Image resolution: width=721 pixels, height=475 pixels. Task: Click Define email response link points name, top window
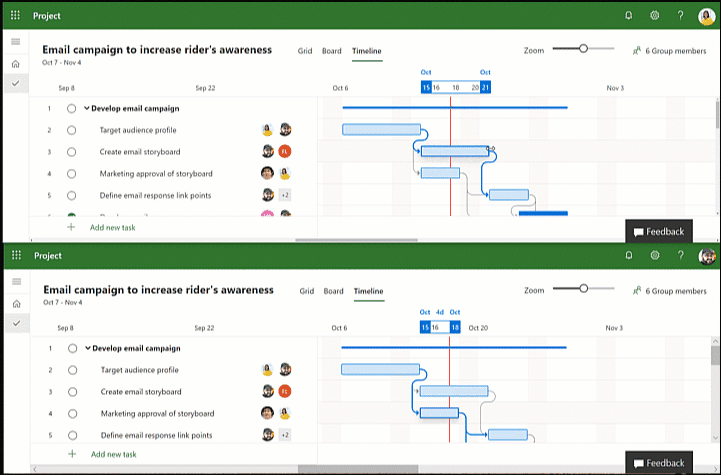tap(155, 195)
